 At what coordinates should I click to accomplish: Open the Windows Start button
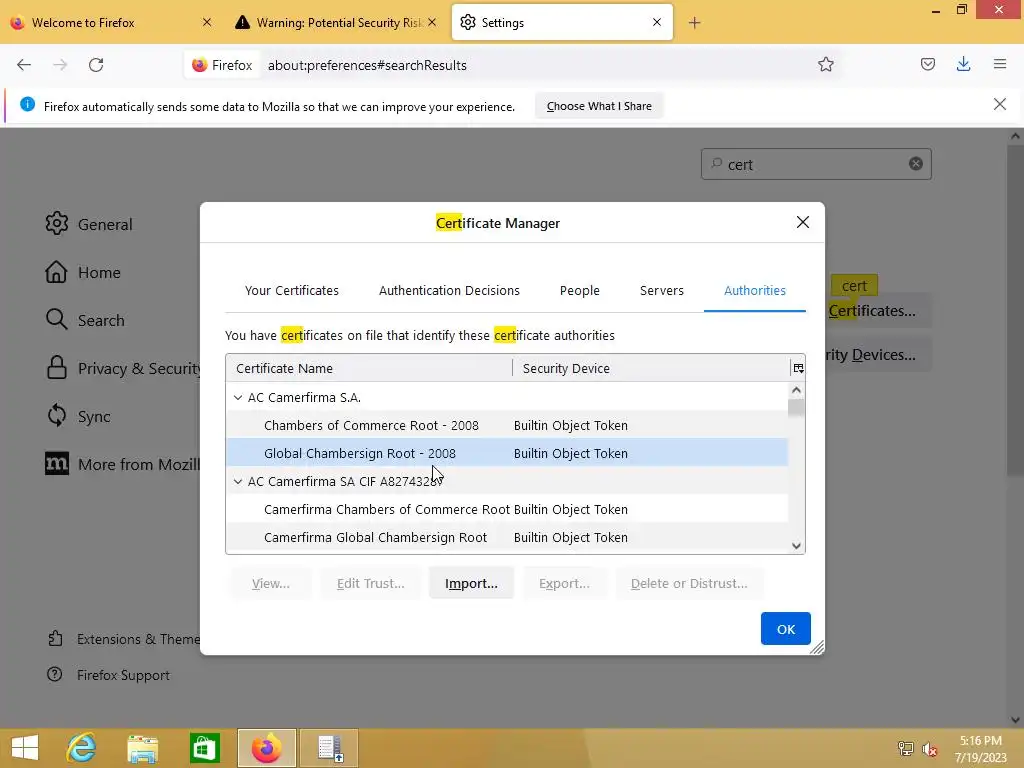point(25,748)
